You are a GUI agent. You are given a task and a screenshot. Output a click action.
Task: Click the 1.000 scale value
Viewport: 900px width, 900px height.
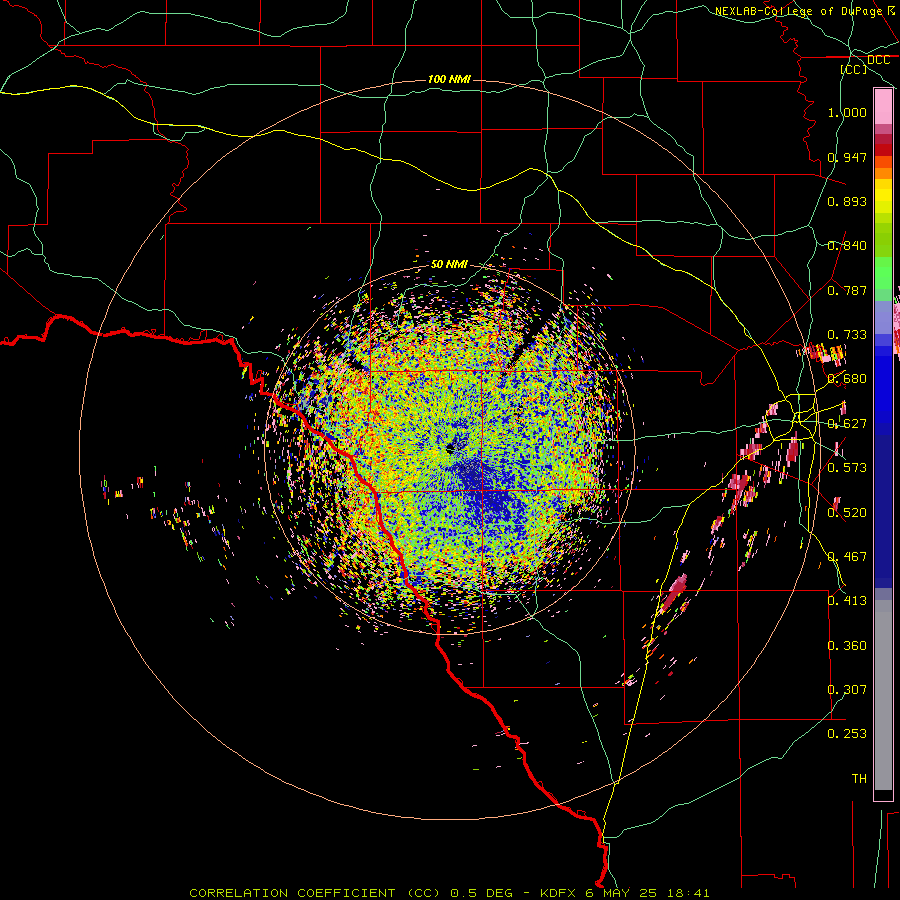click(x=847, y=112)
